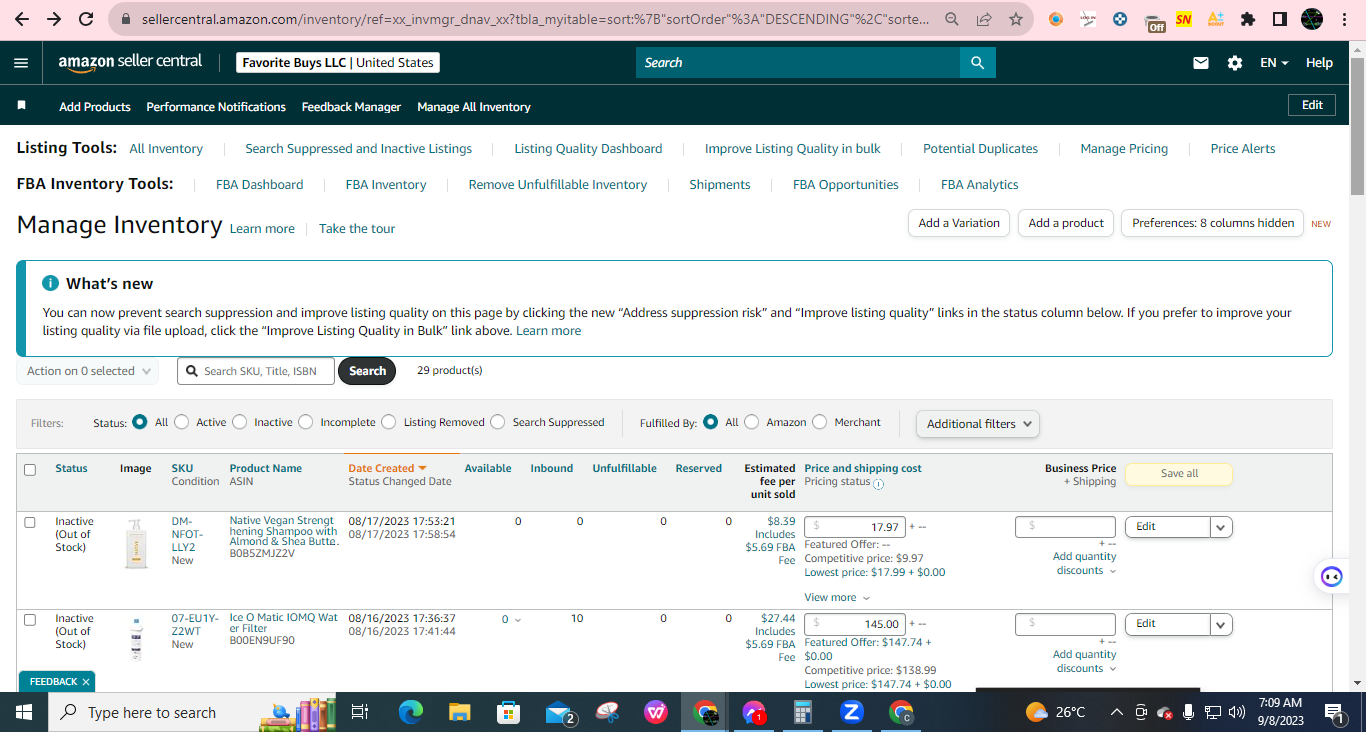This screenshot has width=1366, height=732.
Task: Click the floating chat assistant icon
Action: point(1331,576)
